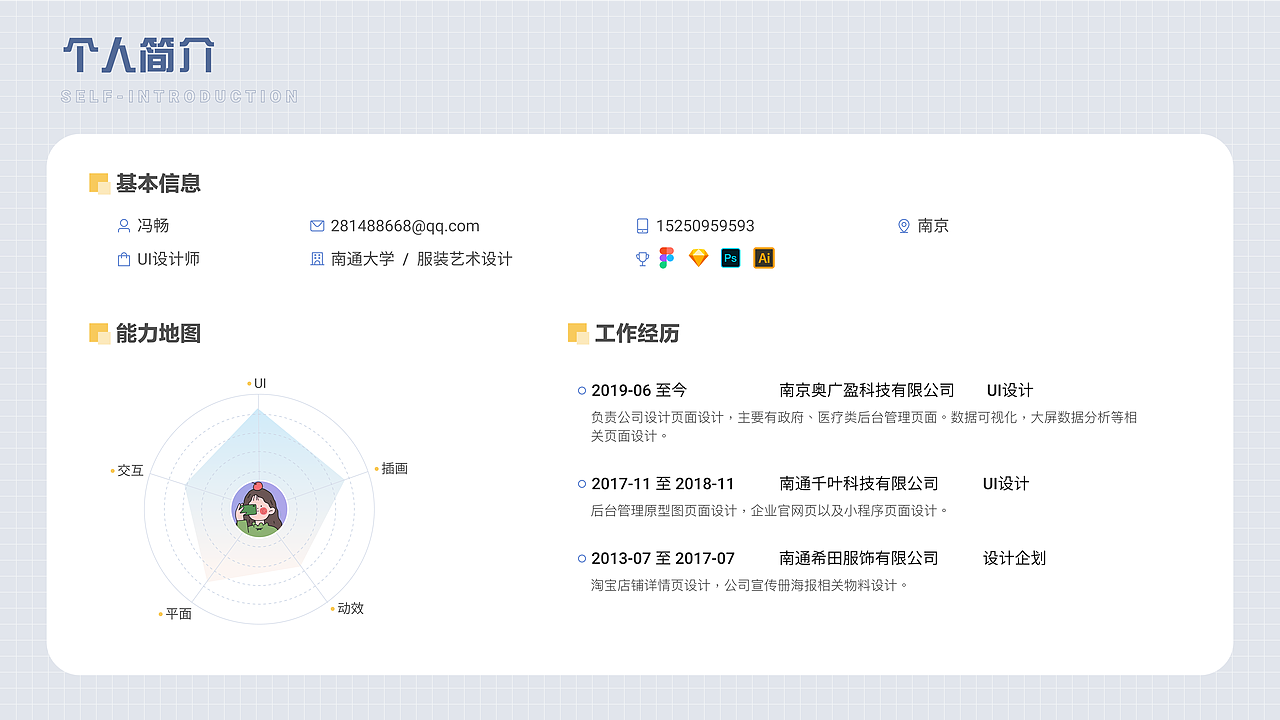1280x720 pixels.
Task: Click the envelope icon beside the email address
Action: (317, 226)
